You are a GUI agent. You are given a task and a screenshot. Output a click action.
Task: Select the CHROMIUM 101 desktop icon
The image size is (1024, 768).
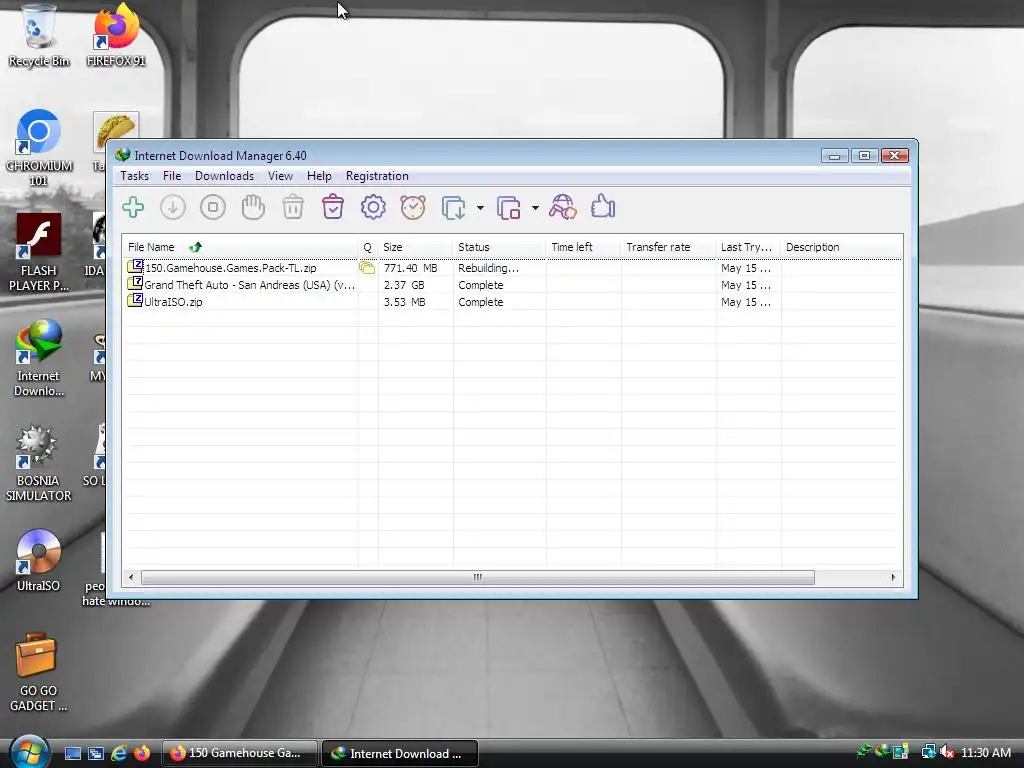39,148
